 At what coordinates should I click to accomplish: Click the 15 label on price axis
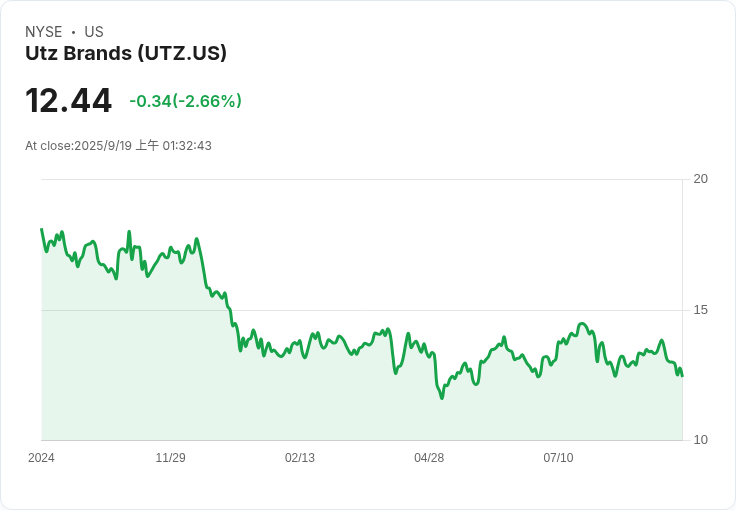[701, 310]
